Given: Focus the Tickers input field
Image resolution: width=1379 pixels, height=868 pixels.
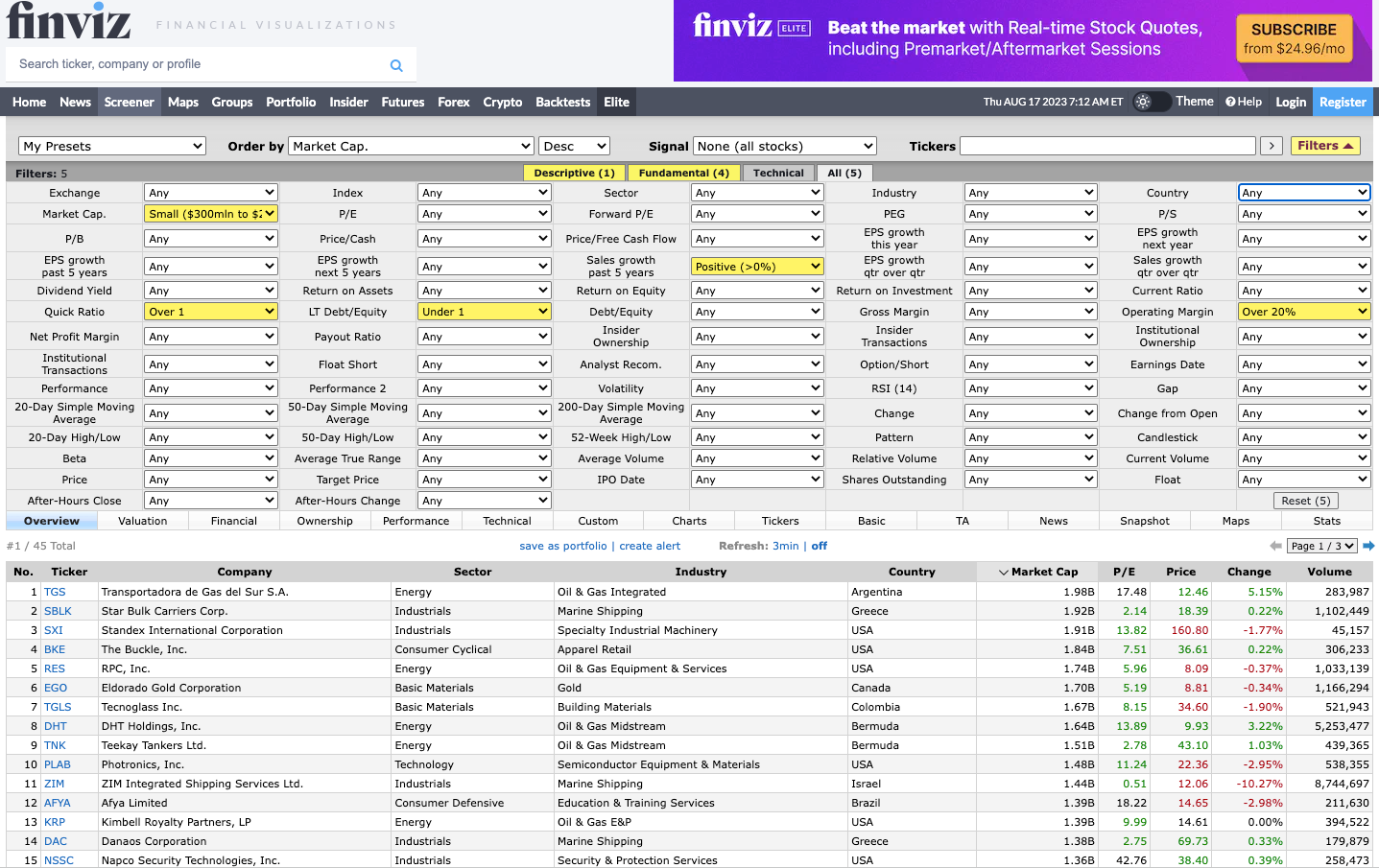Looking at the screenshot, I should pos(1107,146).
